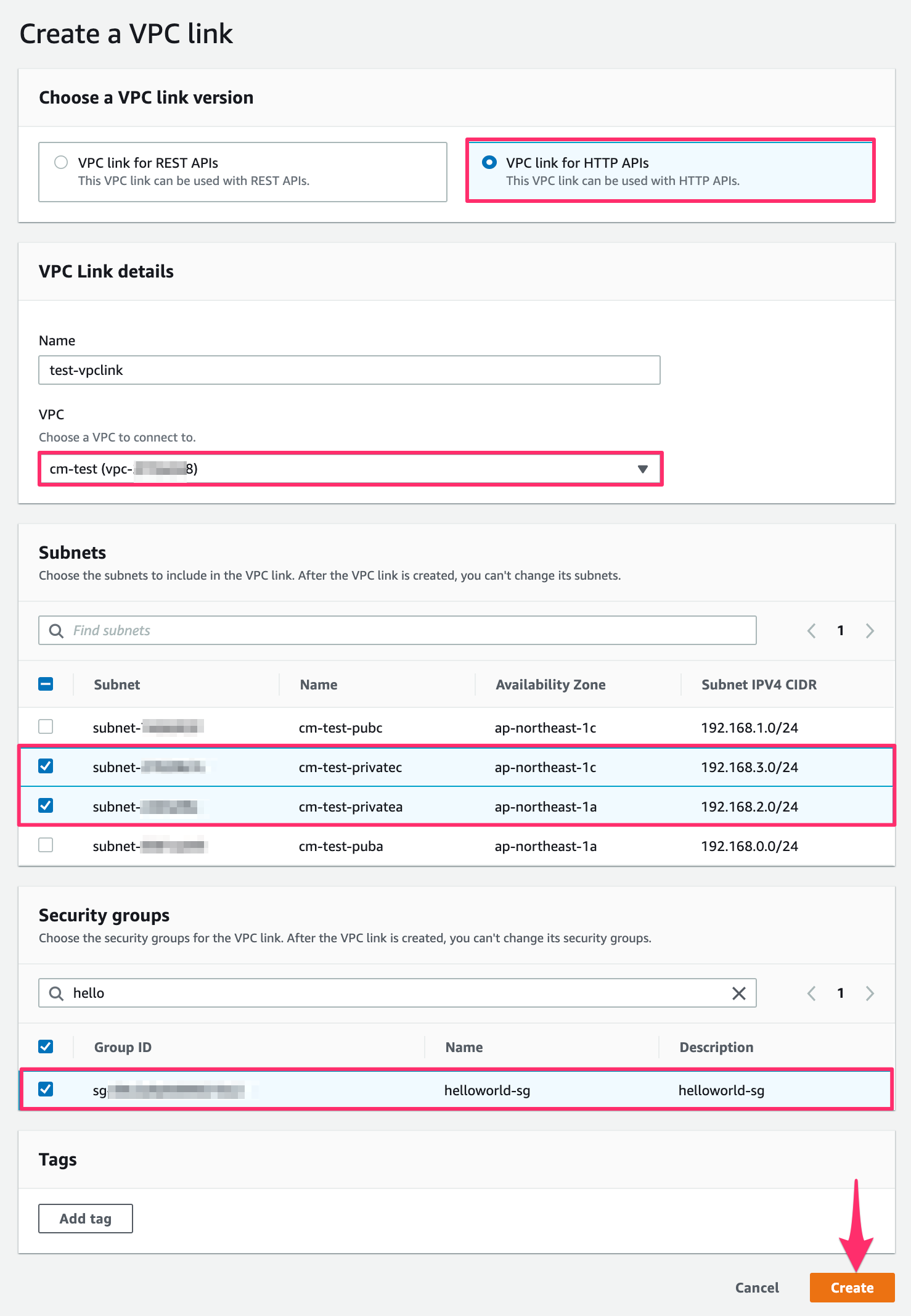Uncheck the cm-test-privatec subnet checkbox

click(46, 766)
